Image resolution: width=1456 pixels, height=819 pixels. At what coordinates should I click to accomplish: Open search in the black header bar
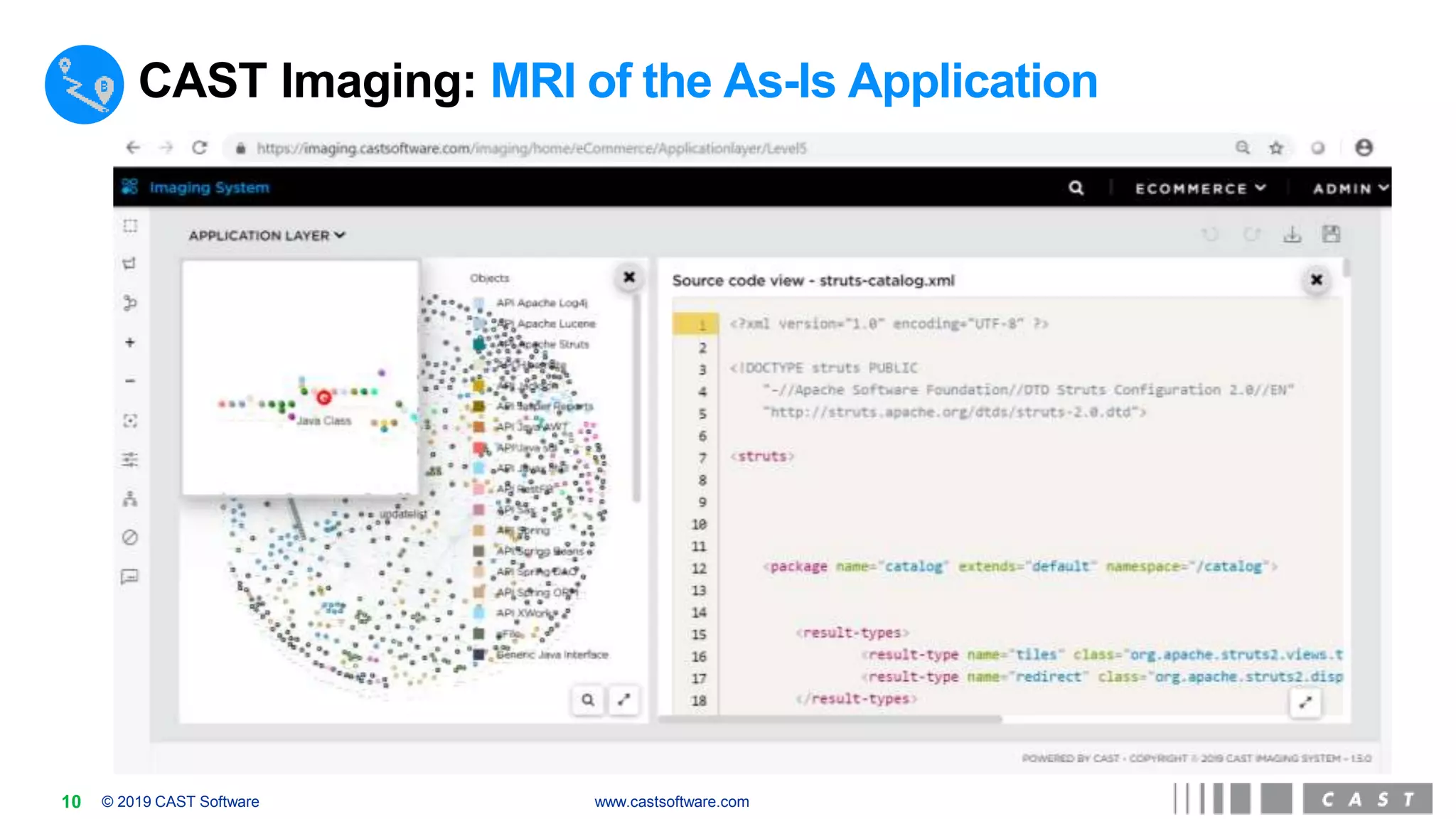(x=1076, y=188)
